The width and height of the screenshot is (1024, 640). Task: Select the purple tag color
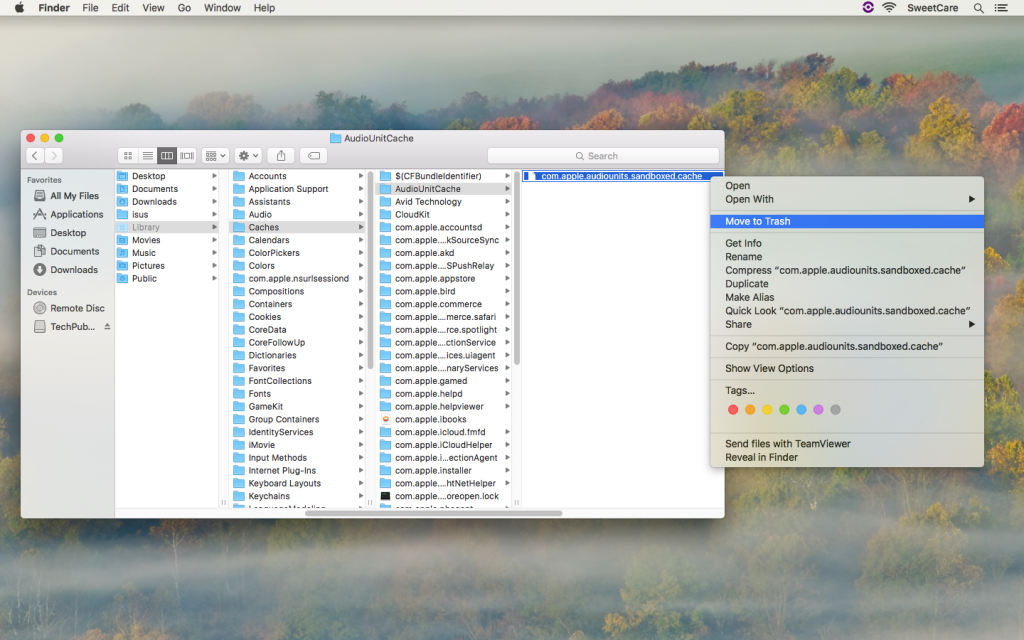click(817, 409)
